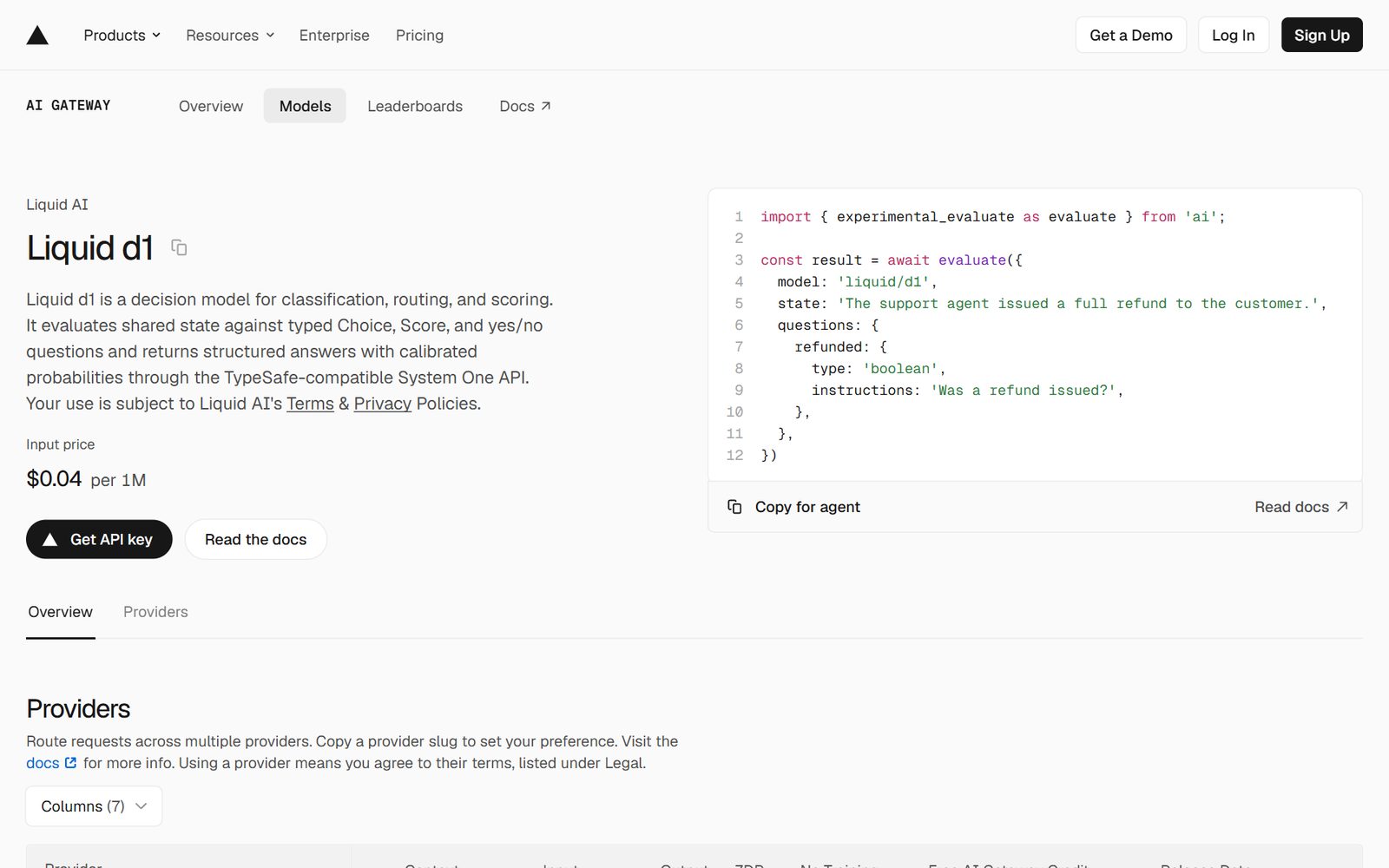
Task: Open the Columns (7) dropdown
Action: click(94, 806)
